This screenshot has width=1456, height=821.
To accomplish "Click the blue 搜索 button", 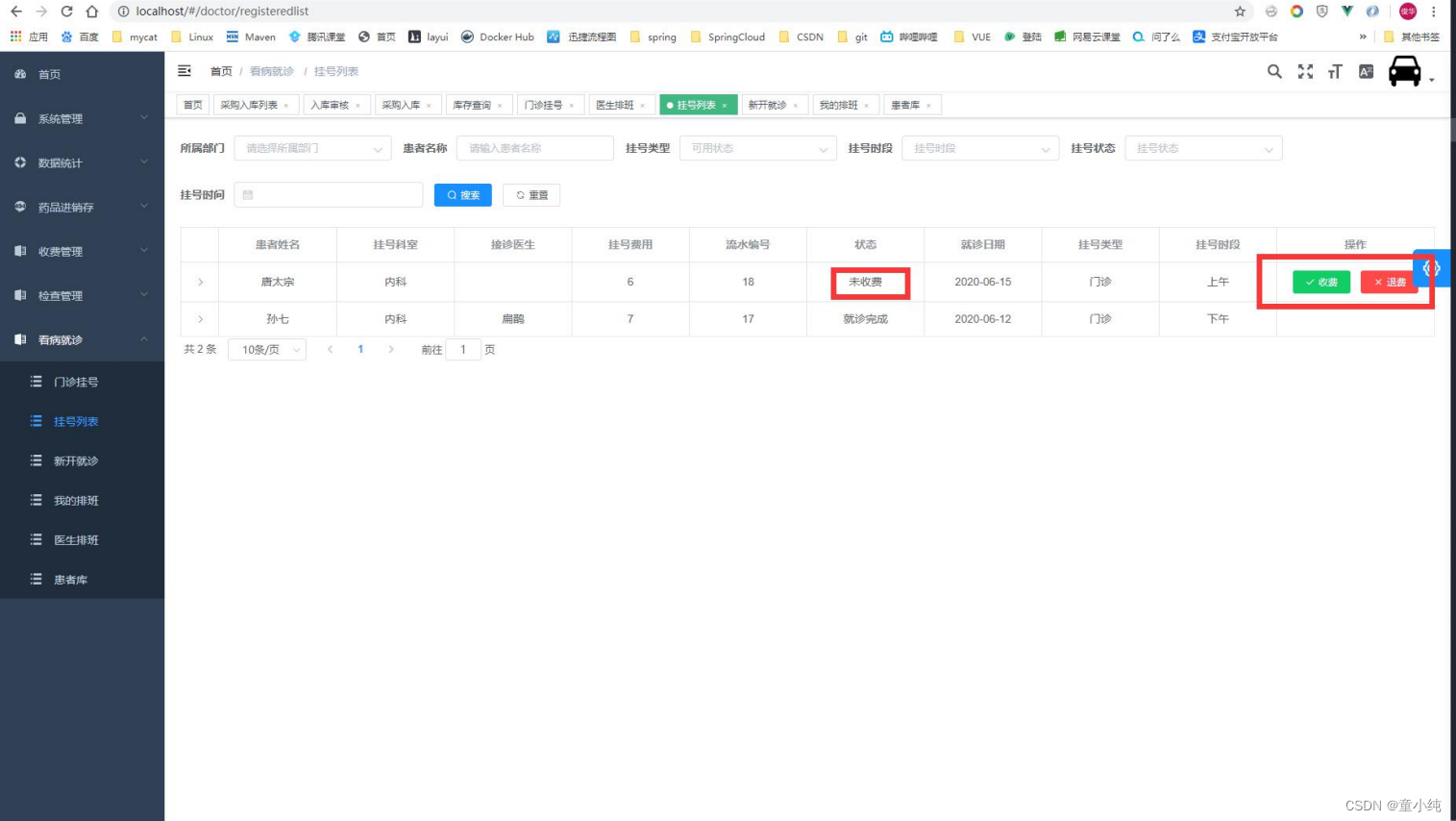I will point(463,195).
